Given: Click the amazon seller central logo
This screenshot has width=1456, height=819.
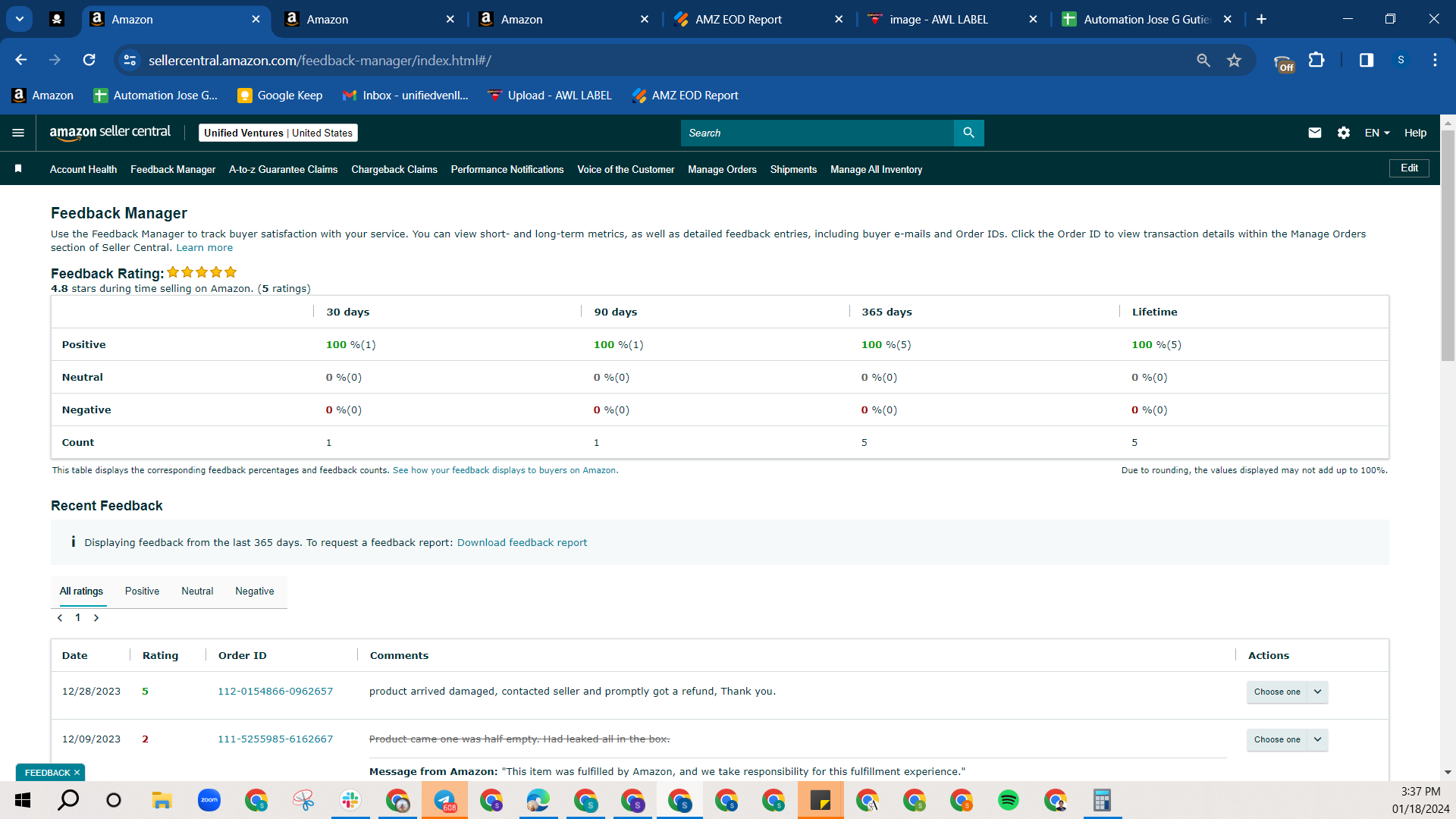Looking at the screenshot, I should tap(110, 133).
